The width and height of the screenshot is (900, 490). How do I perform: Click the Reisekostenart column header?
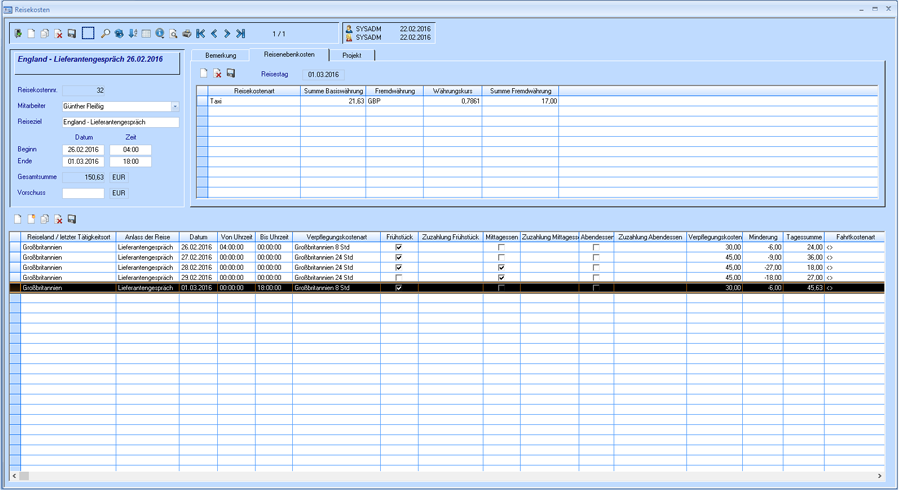click(x=254, y=91)
